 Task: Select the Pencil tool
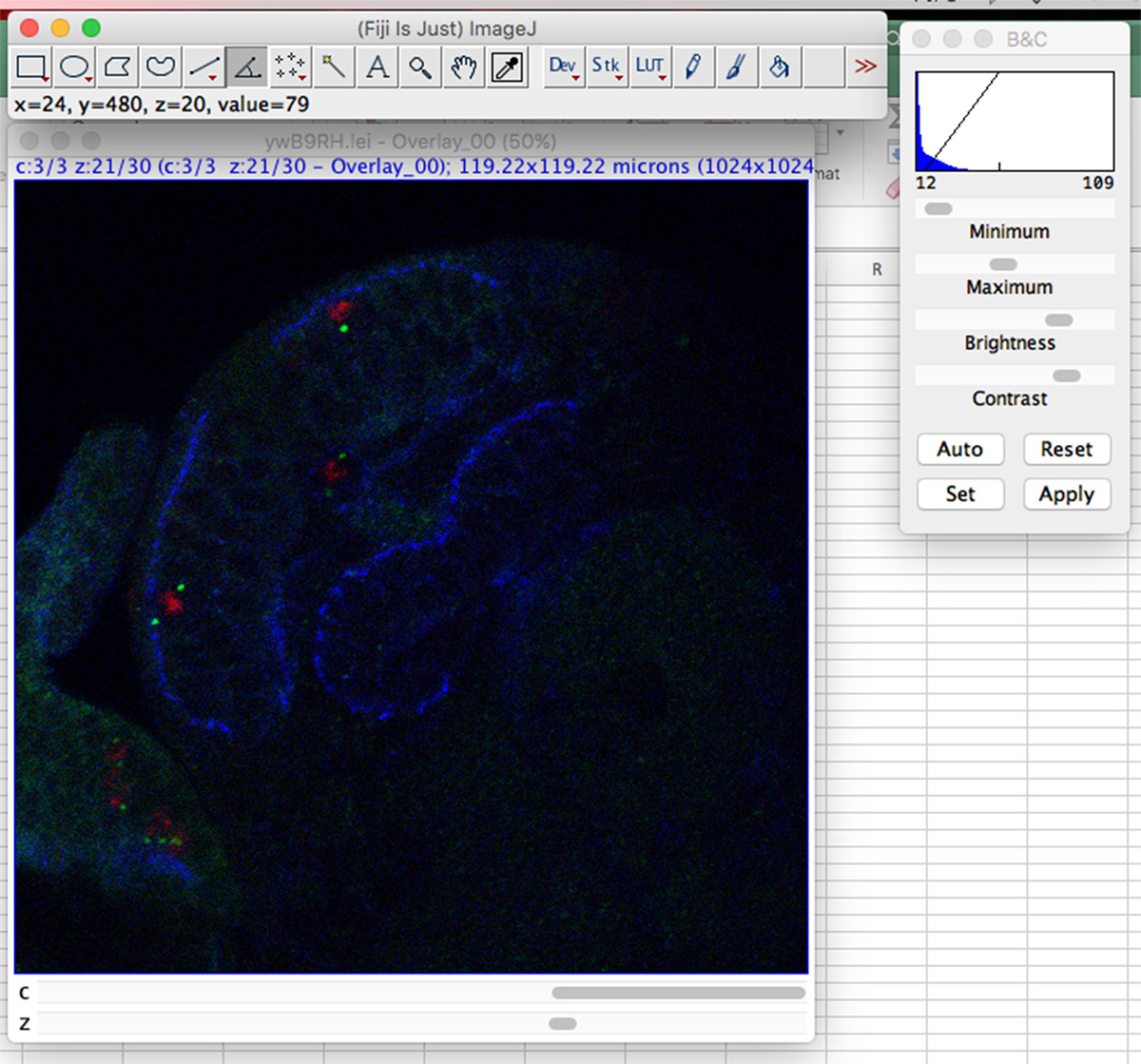(x=693, y=67)
